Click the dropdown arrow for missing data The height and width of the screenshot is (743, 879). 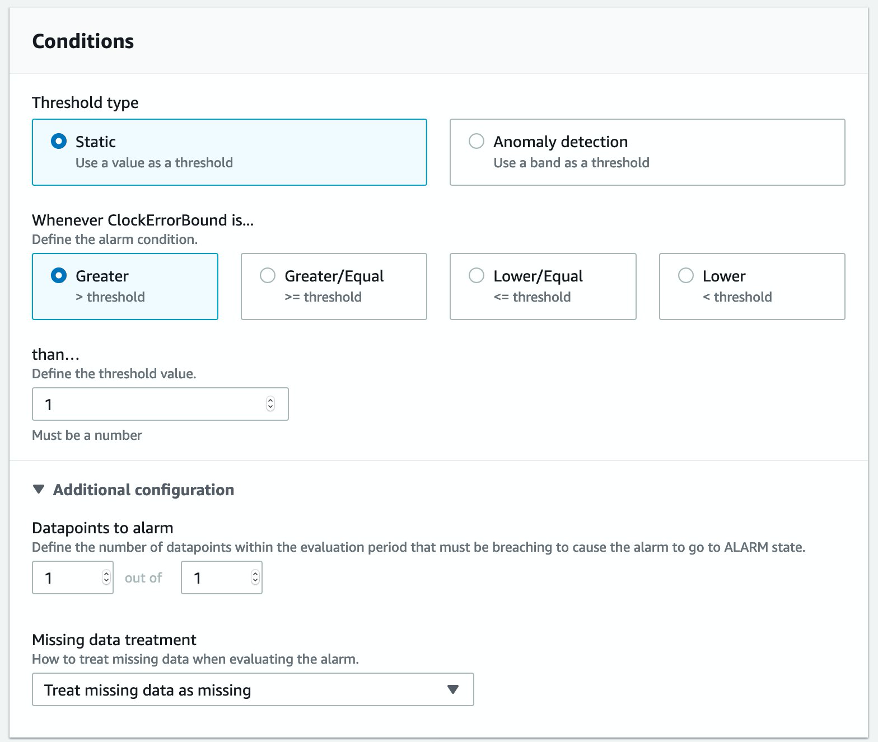click(452, 690)
